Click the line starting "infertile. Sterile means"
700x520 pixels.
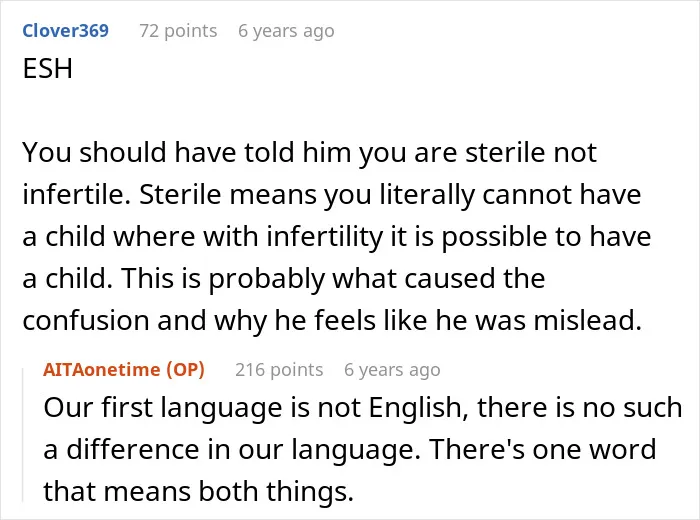point(332,195)
